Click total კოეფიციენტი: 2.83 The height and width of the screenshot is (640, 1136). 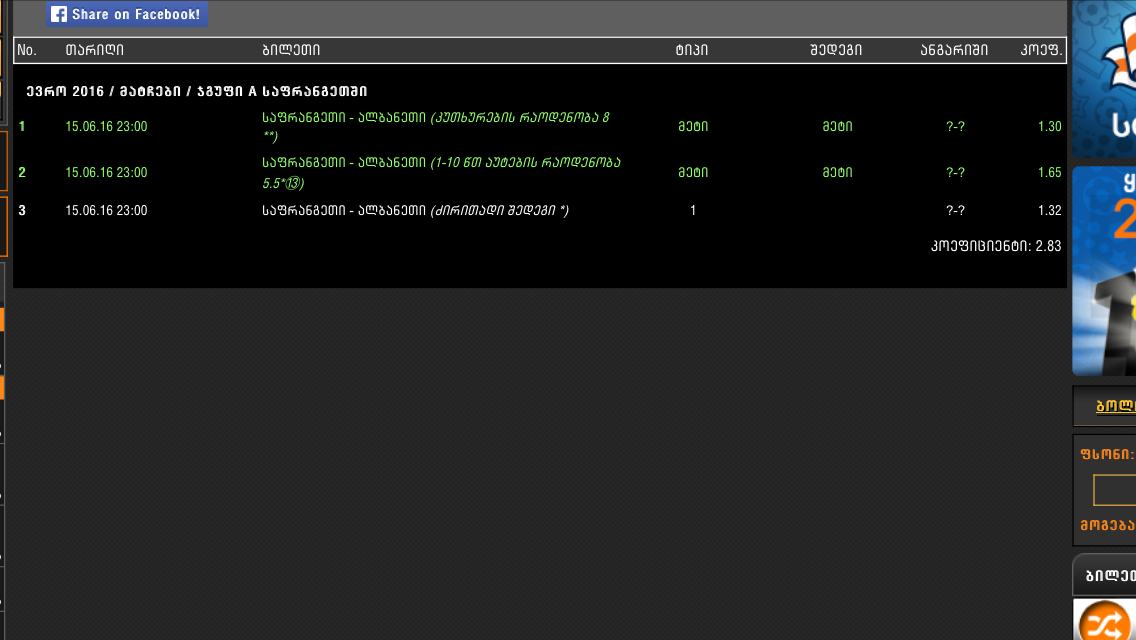pyautogui.click(x=995, y=246)
